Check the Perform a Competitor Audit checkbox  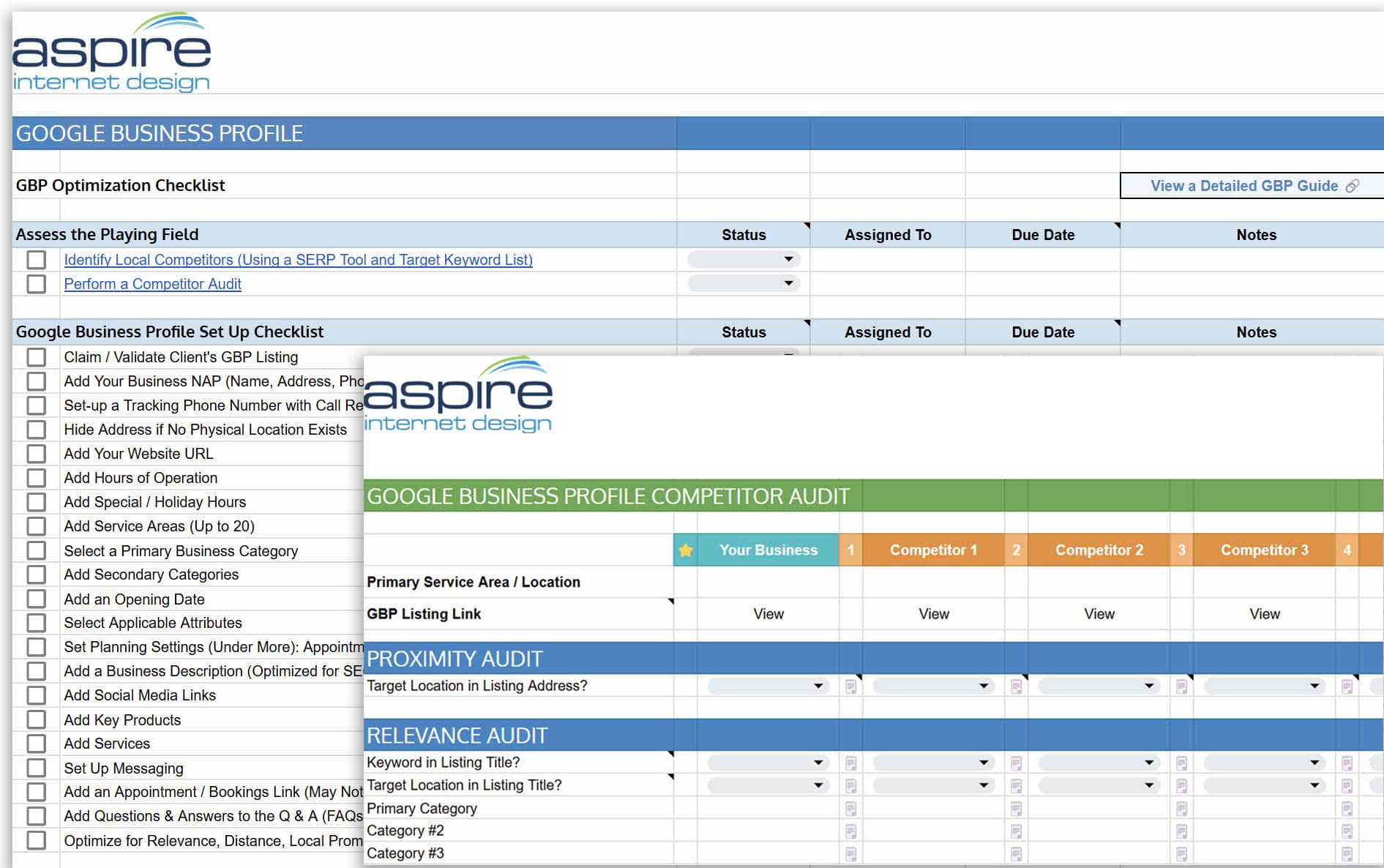(x=36, y=284)
